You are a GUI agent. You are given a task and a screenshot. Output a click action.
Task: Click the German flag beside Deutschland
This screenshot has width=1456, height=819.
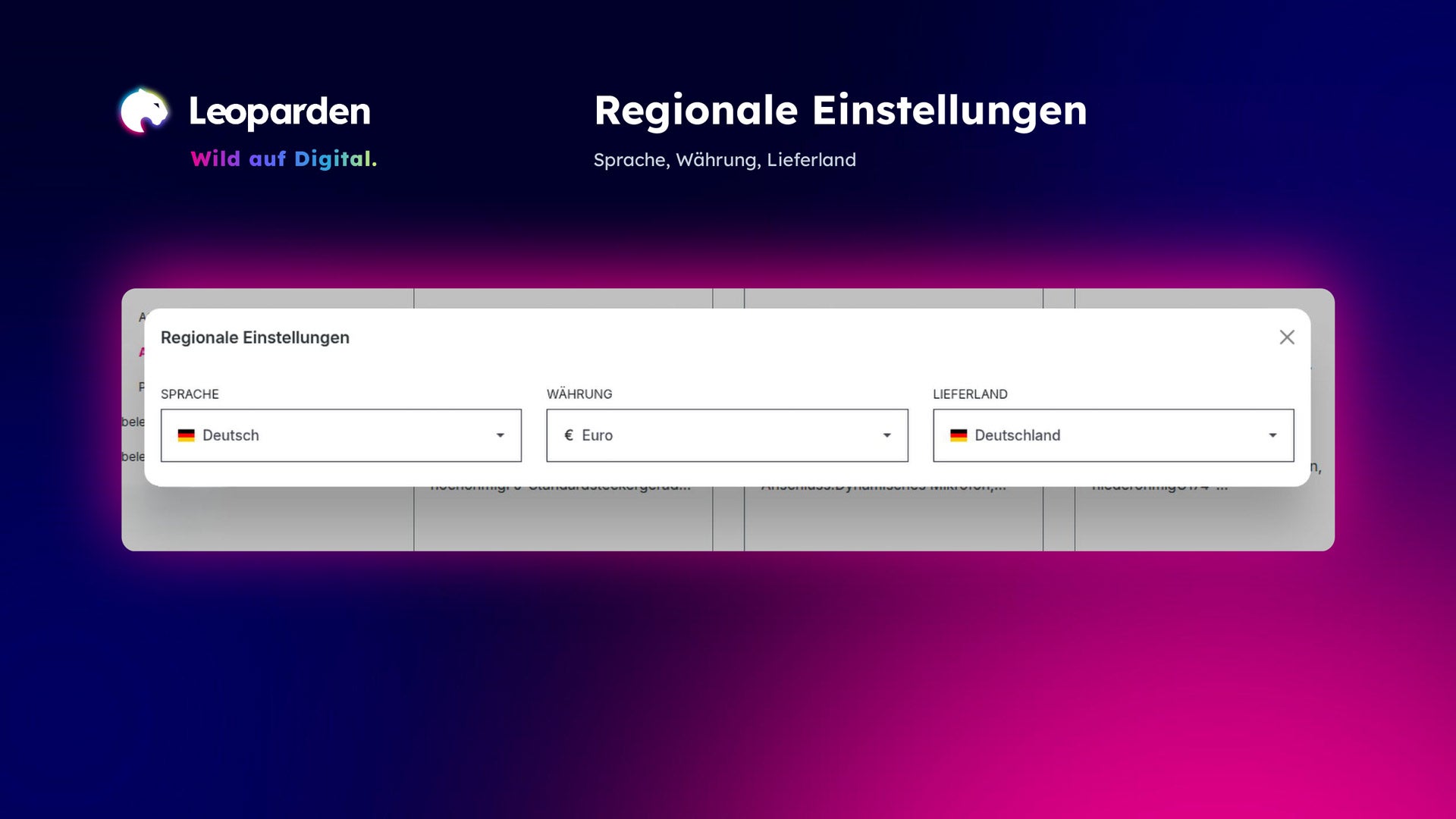pyautogui.click(x=959, y=435)
